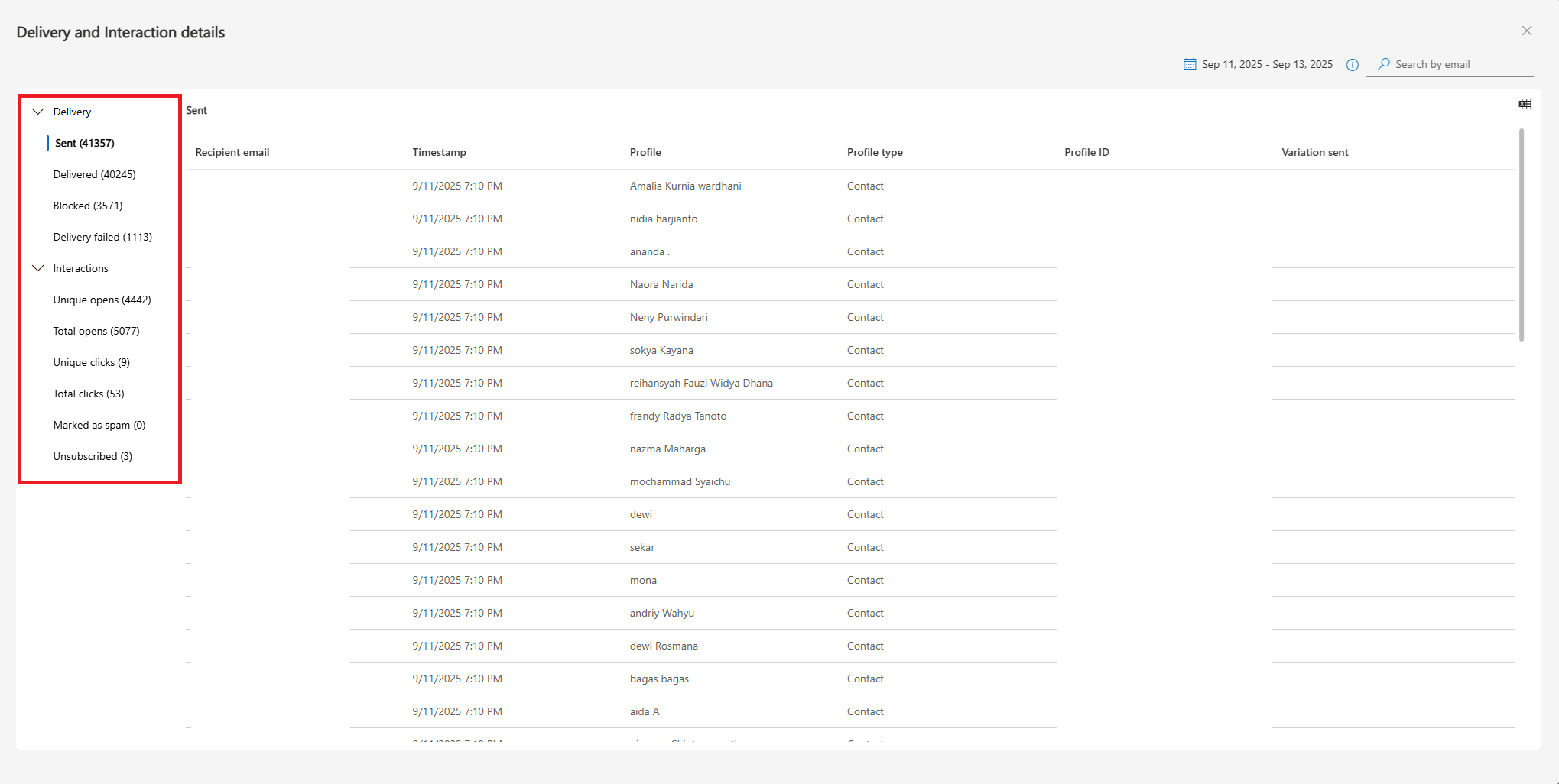
Task: Click the timestamp in Amalia Kurnia wardhani row
Action: pos(457,186)
